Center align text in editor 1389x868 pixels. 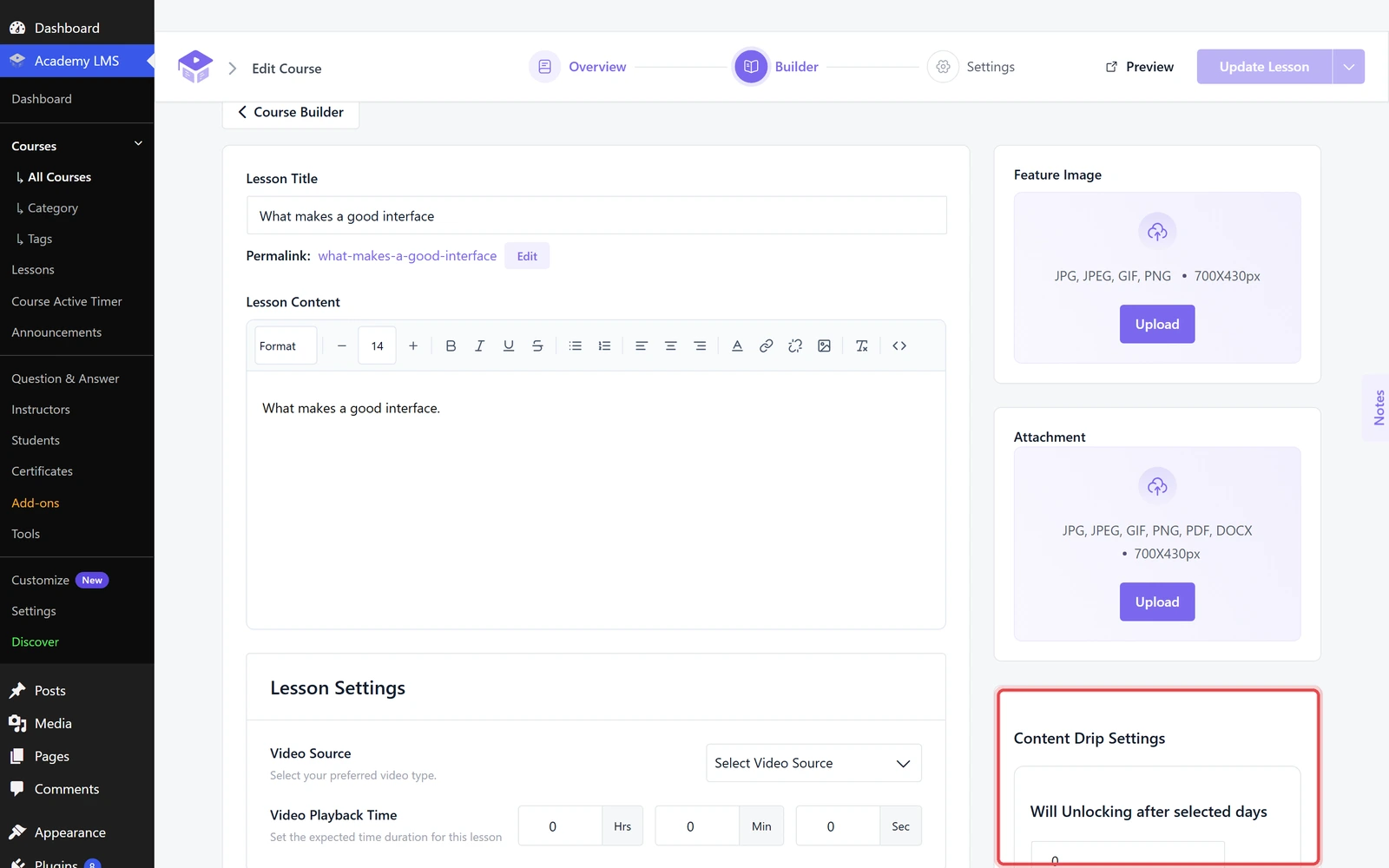670,345
